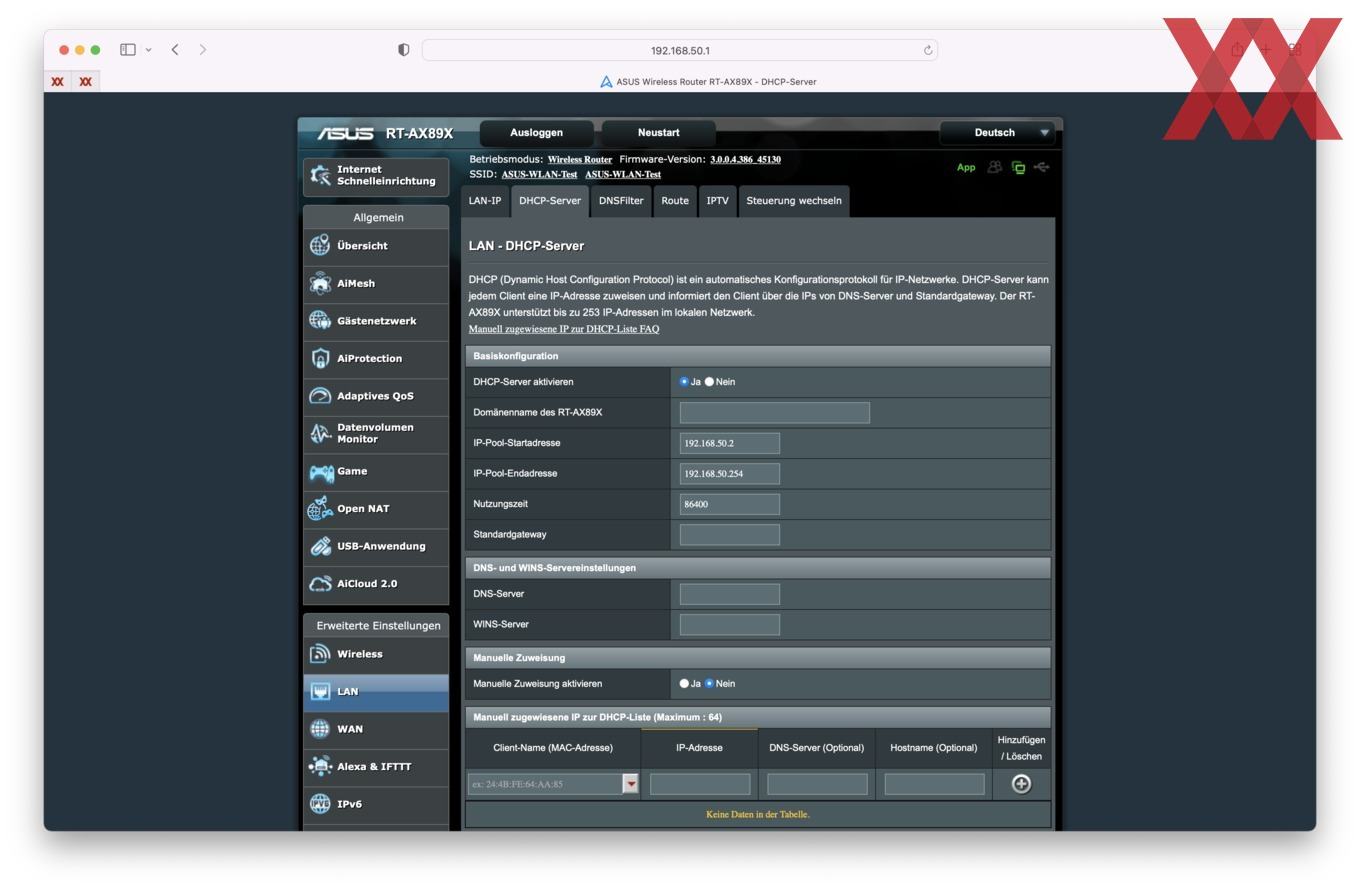1360x889 pixels.
Task: Click the guest network users status icon
Action: point(994,167)
